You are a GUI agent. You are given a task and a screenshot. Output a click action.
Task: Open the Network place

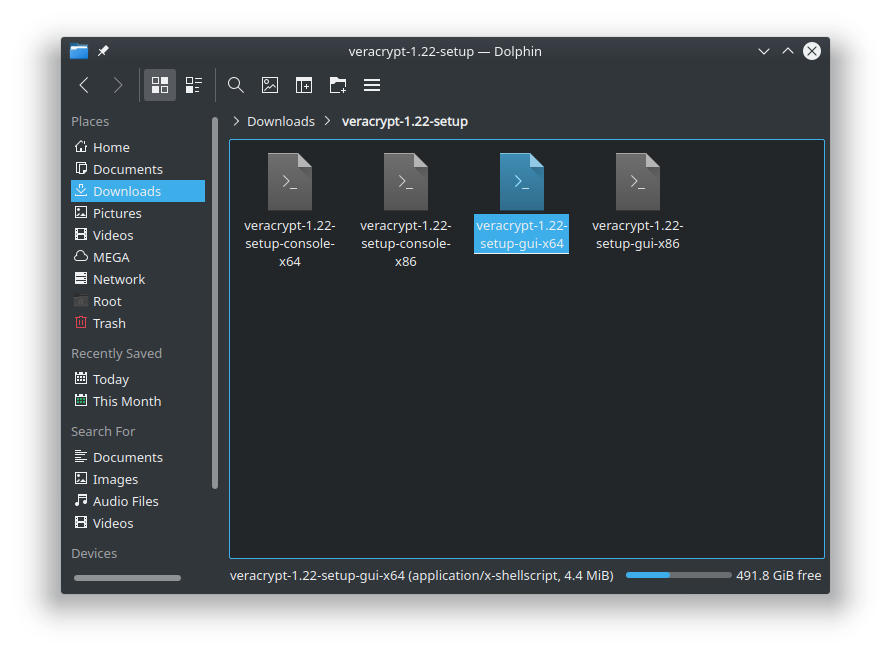coord(138,279)
